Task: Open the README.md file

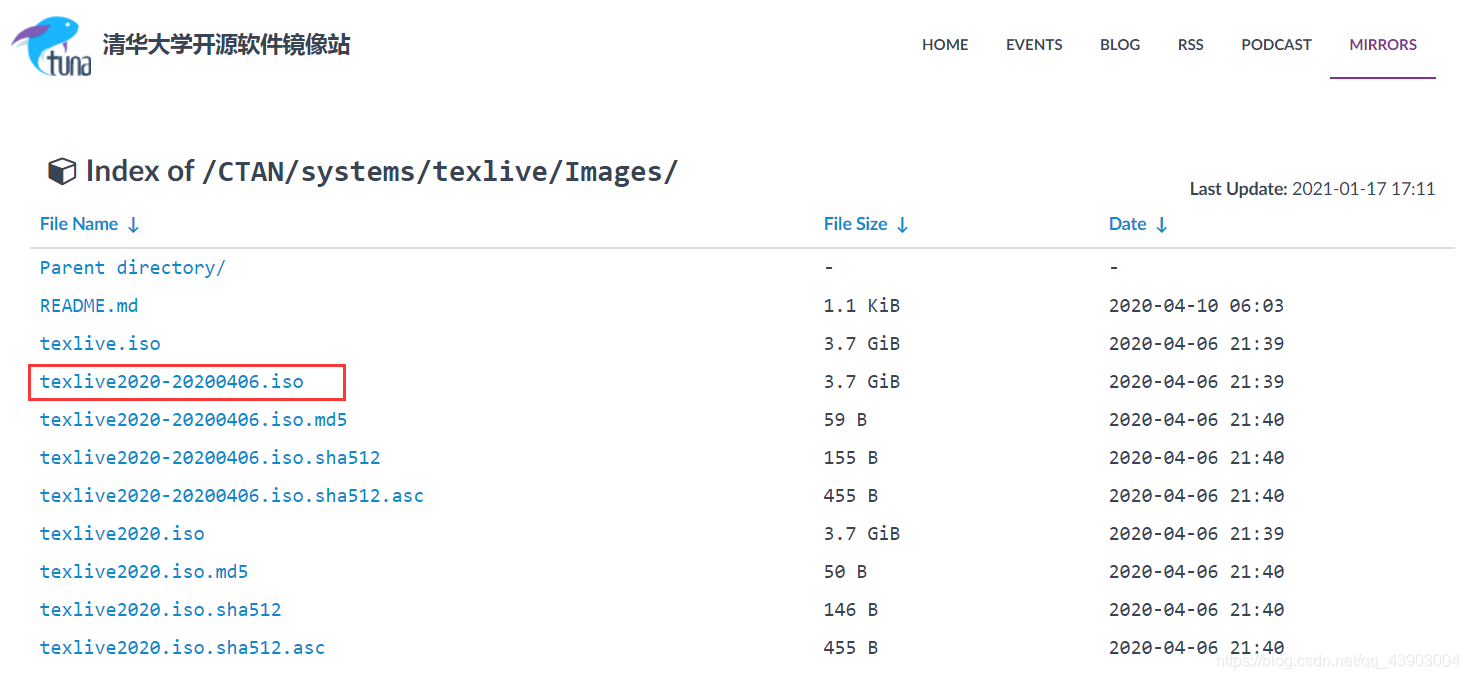Action: click(x=89, y=305)
